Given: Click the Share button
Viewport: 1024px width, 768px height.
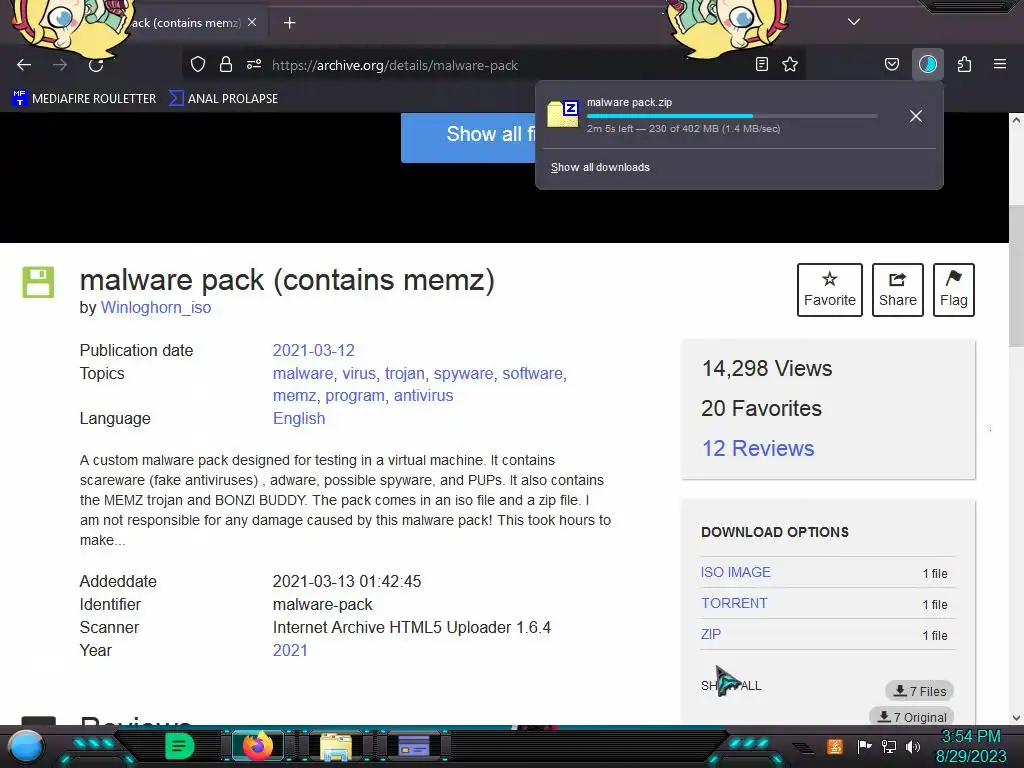Looking at the screenshot, I should [x=897, y=290].
